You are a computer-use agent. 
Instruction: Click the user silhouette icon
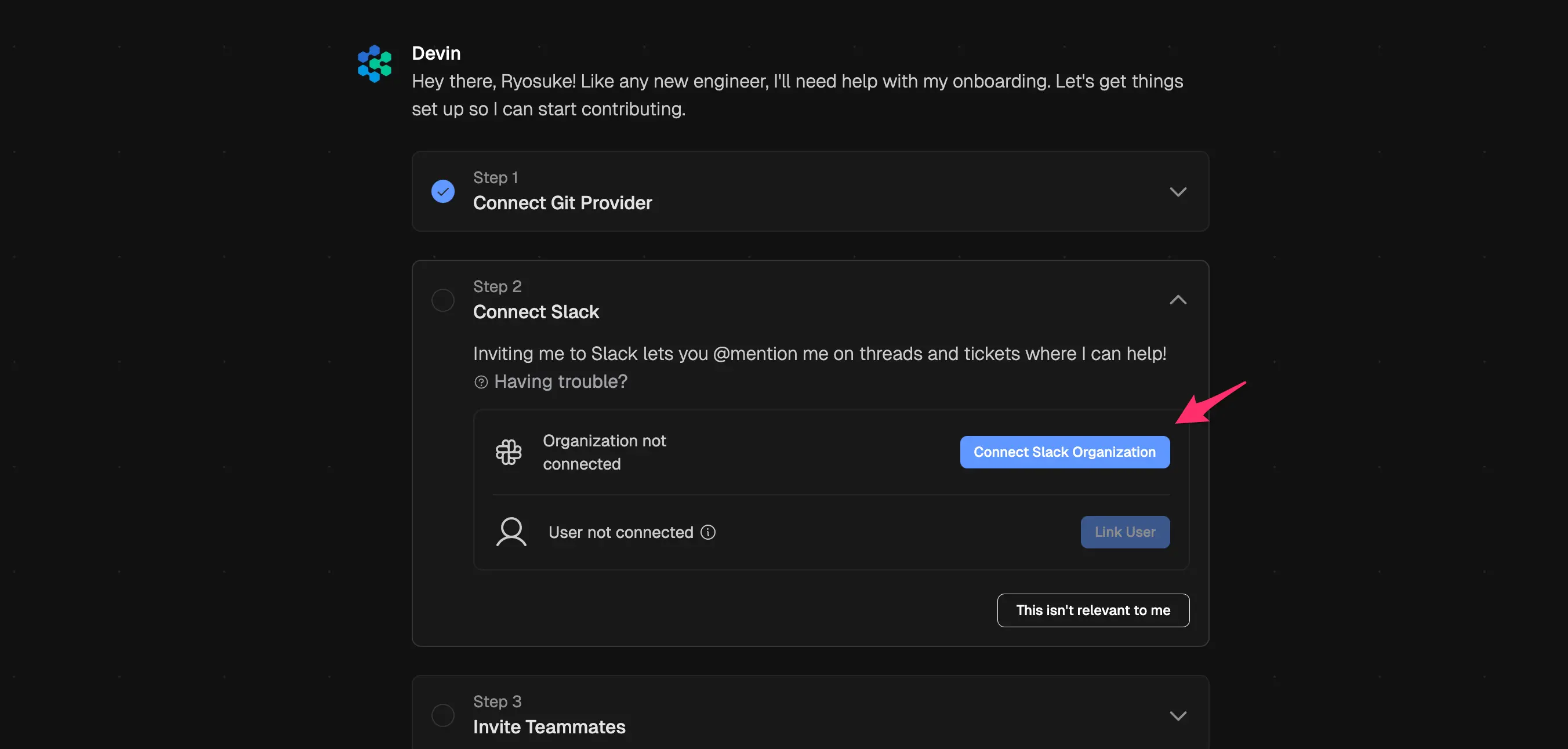click(511, 532)
